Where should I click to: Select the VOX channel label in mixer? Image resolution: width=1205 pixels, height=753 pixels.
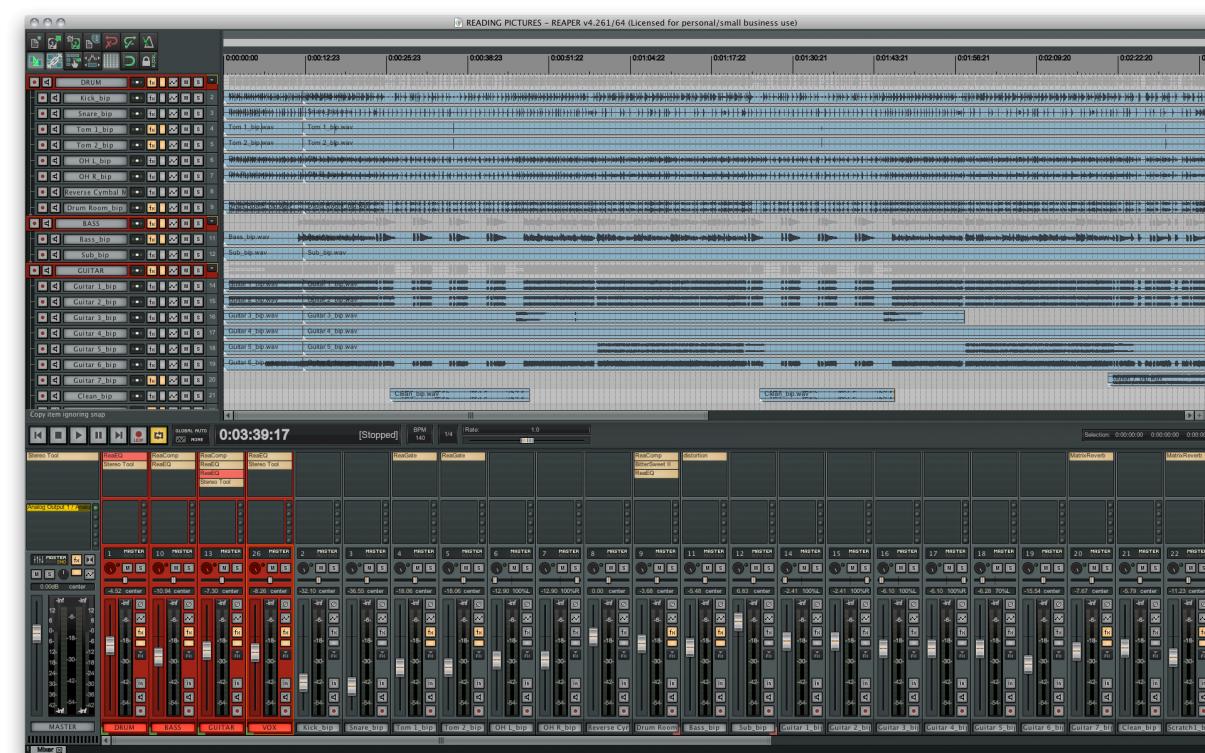270,726
